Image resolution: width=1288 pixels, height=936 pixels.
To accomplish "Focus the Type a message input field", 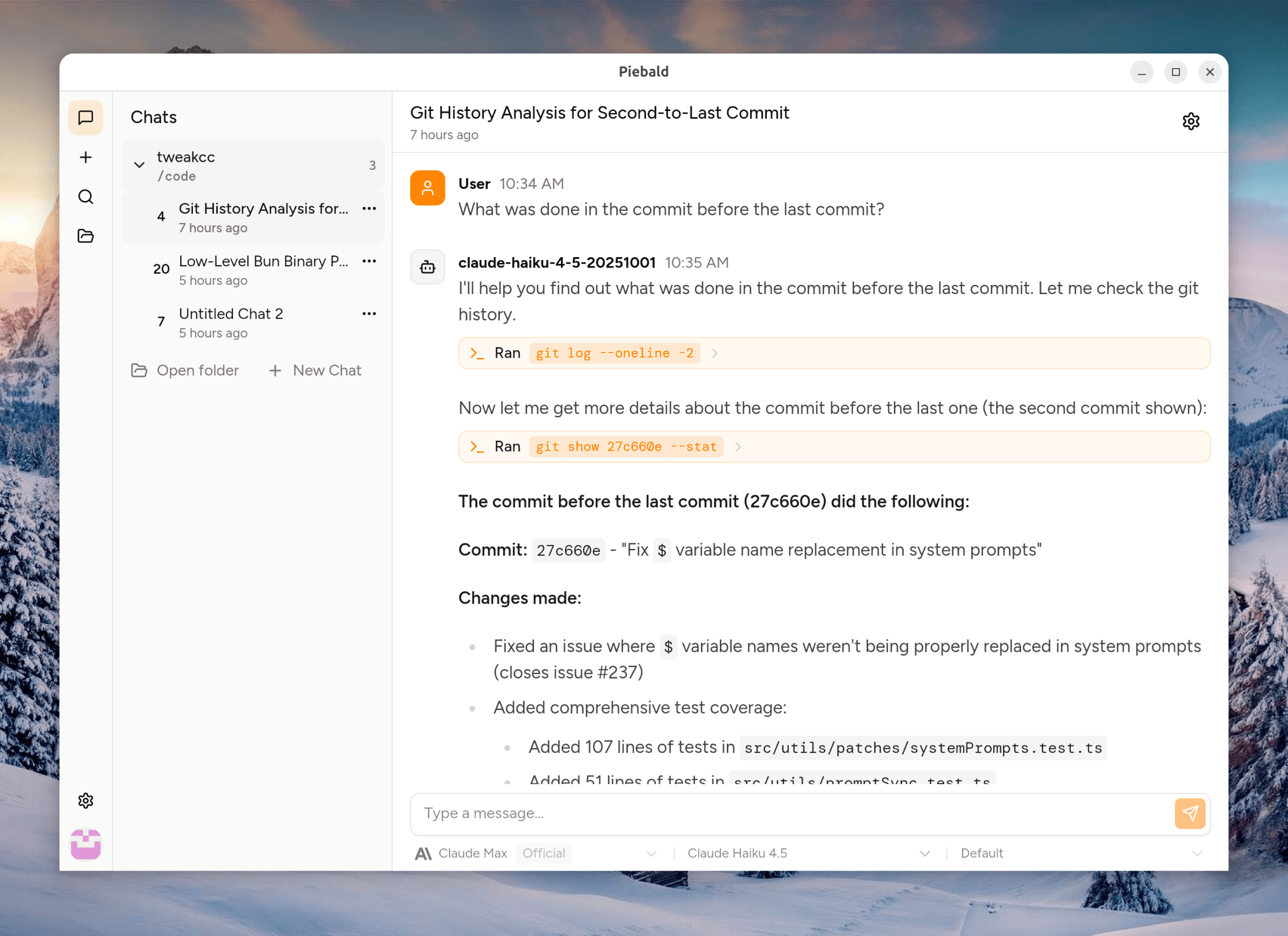I will (792, 814).
